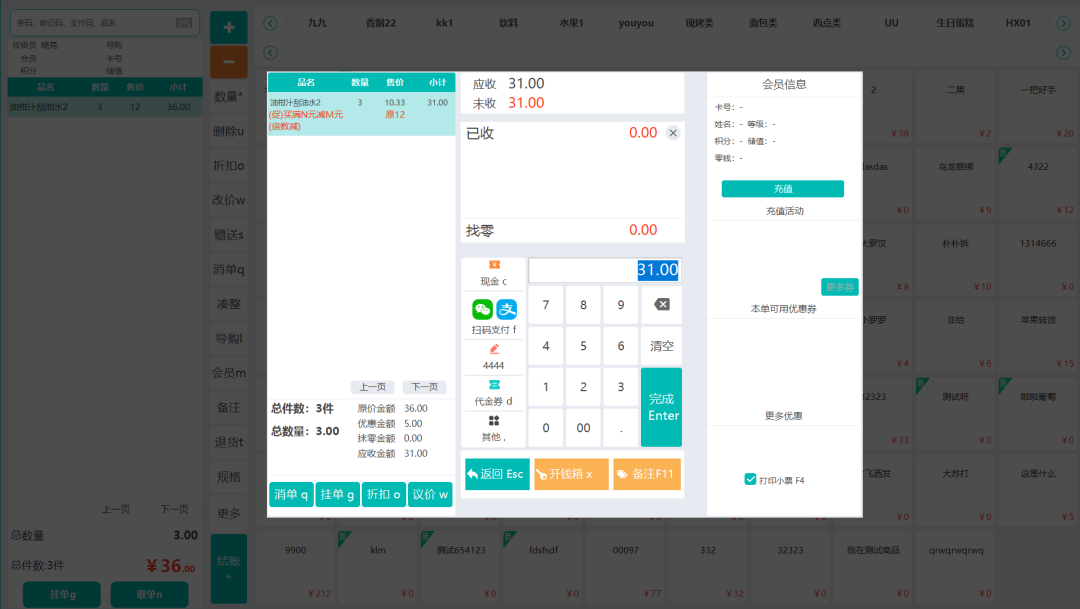1080x609 pixels.
Task: Open the cash drawer 开钱箱
Action: (x=570, y=474)
